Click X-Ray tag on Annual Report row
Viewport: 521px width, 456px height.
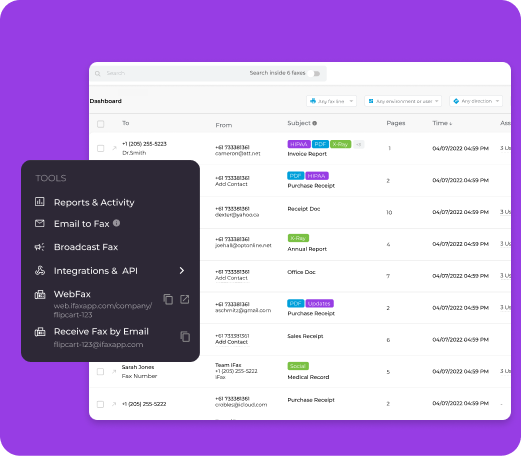point(298,238)
